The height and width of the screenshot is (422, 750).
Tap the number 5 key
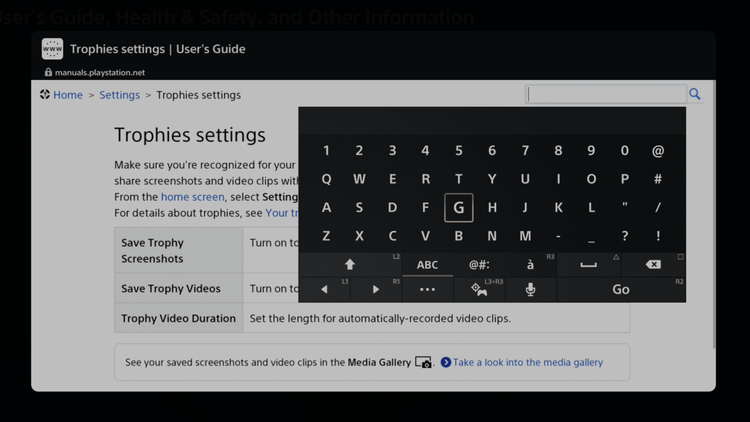click(x=459, y=151)
